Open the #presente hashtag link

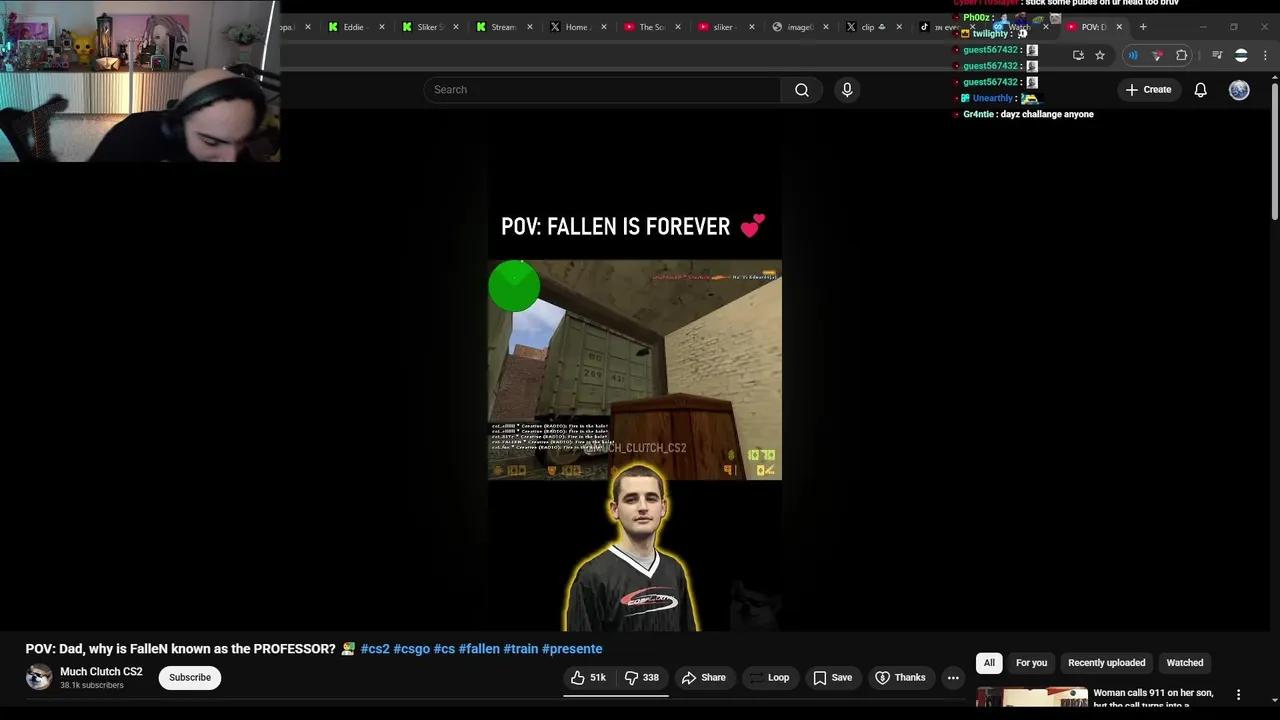(x=572, y=649)
